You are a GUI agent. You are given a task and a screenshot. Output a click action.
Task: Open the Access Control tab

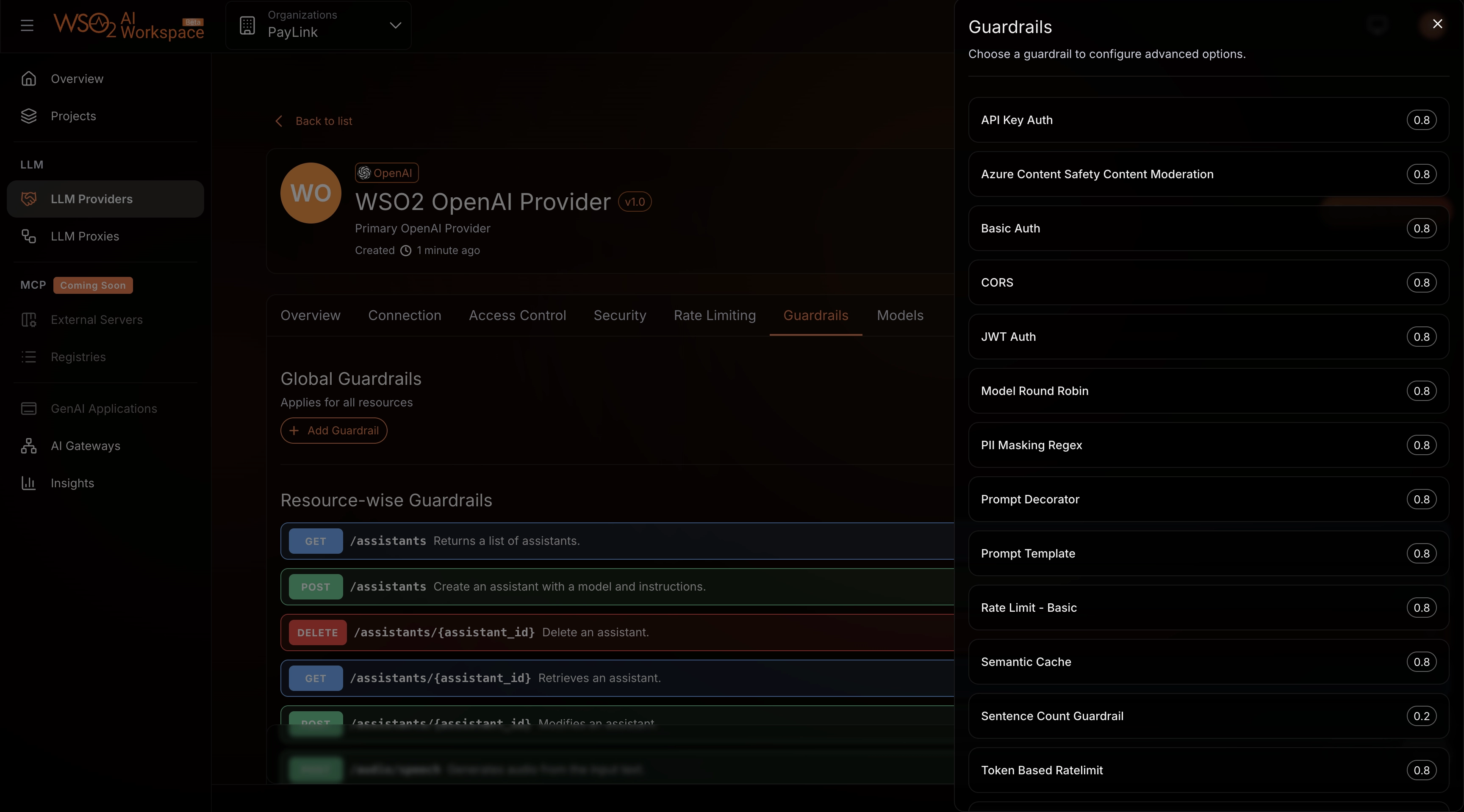517,316
